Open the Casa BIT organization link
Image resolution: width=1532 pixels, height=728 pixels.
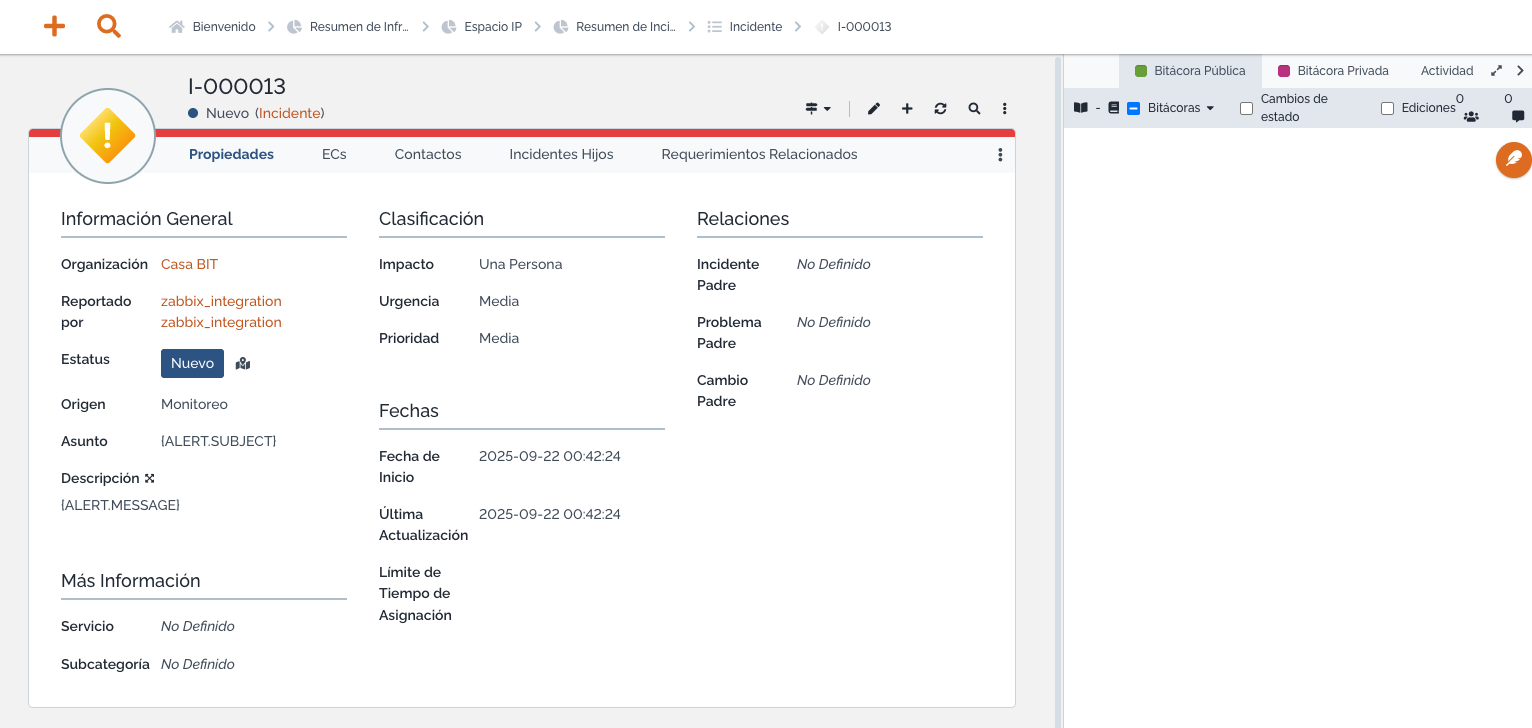click(189, 265)
